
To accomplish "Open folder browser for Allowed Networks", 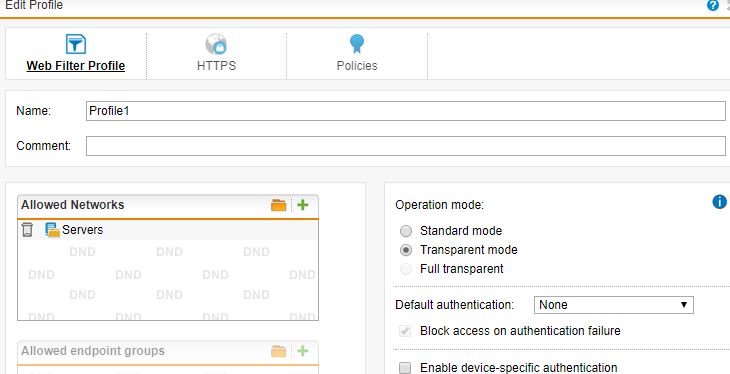I will pyautogui.click(x=278, y=205).
